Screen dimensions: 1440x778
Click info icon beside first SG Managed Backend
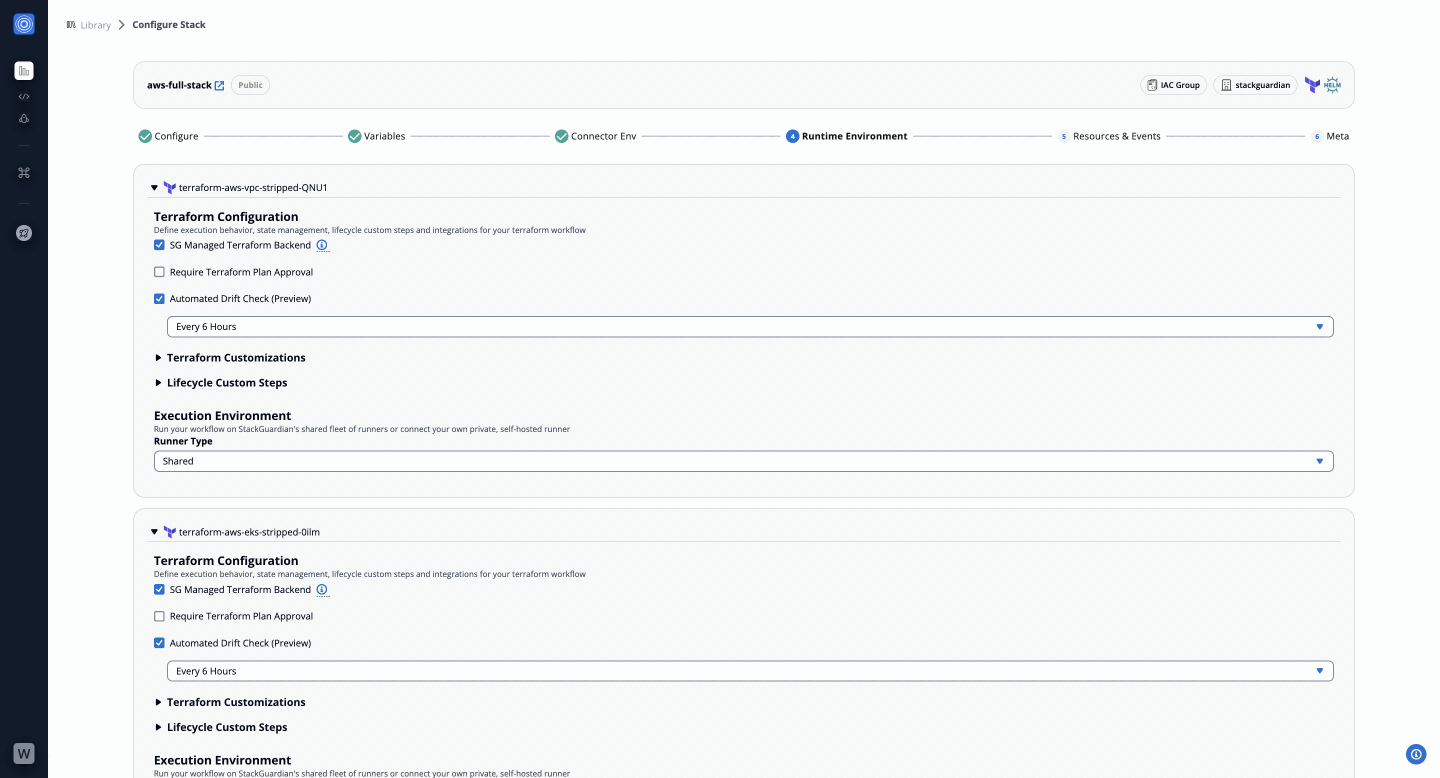(x=322, y=245)
